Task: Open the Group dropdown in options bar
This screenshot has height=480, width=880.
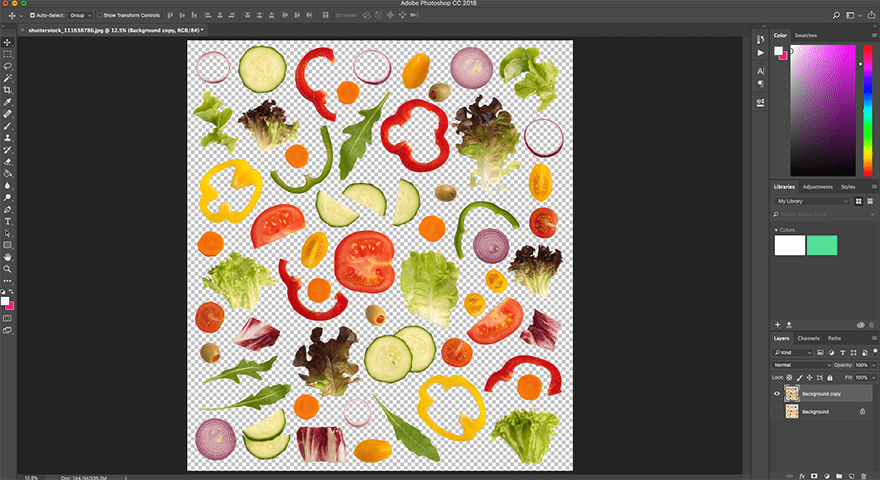Action: 80,16
